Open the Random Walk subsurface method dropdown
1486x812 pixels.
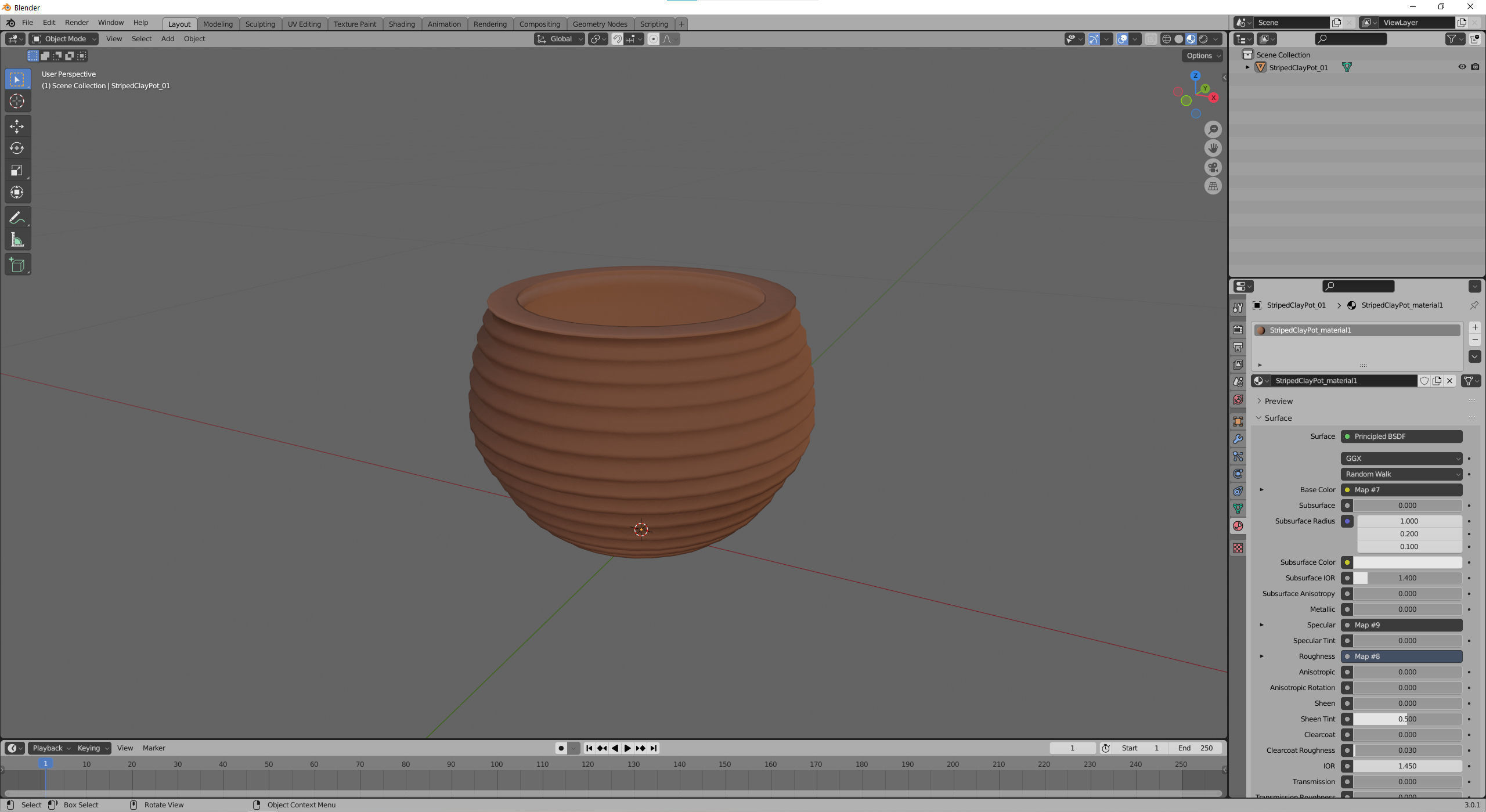click(1401, 474)
